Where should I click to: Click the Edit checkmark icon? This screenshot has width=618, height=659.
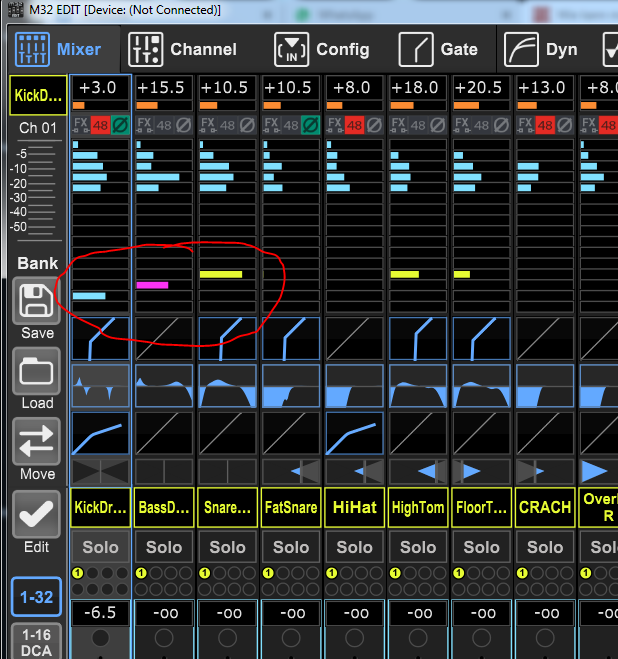point(37,514)
